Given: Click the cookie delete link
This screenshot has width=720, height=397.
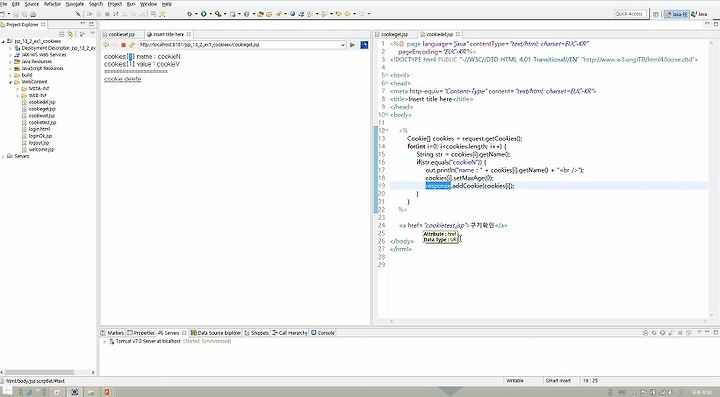Looking at the screenshot, I should (123, 79).
